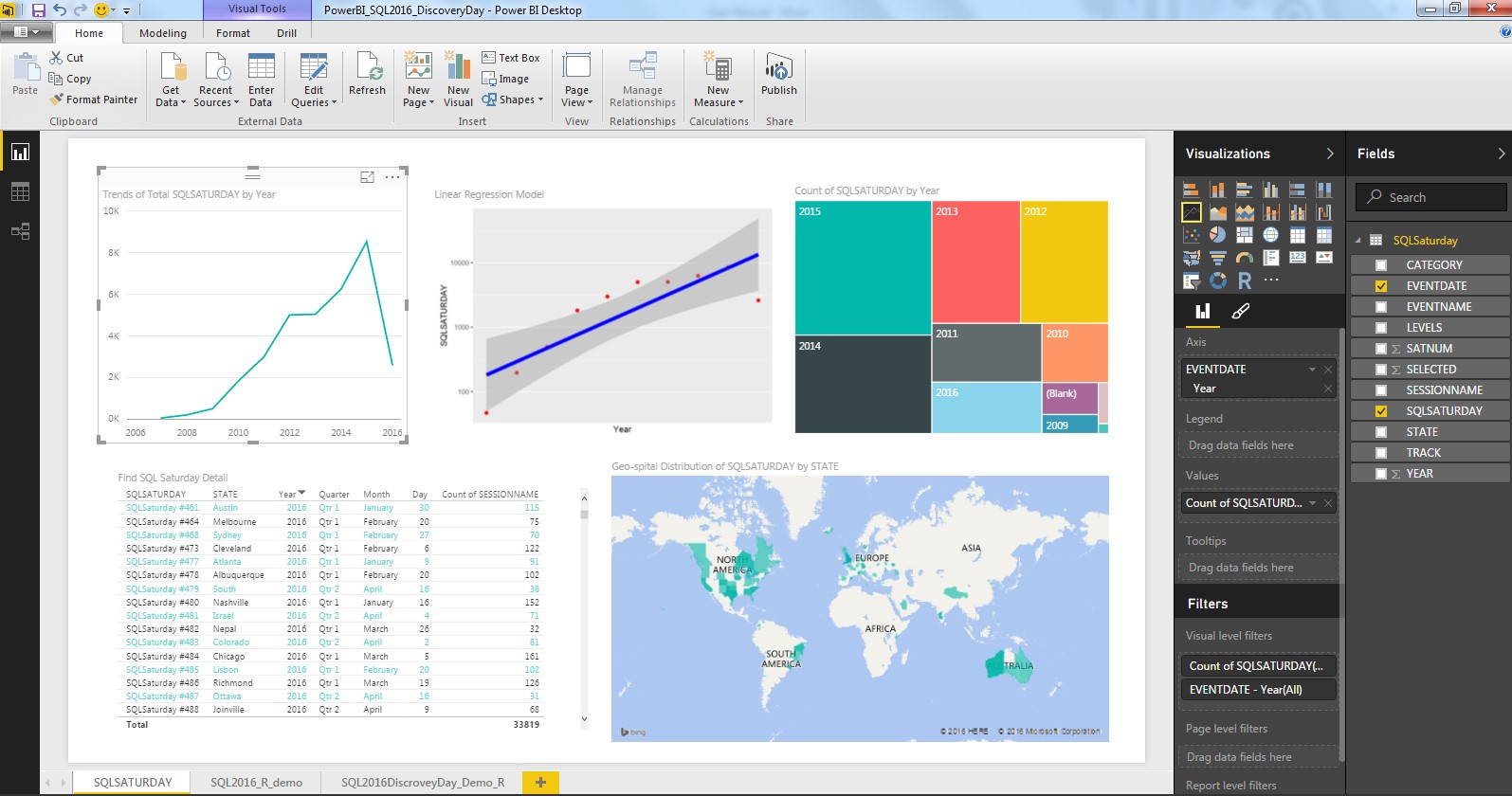Screen dimensions: 1512x796
Task: Switch to Data view in left sidebar
Action: click(20, 192)
